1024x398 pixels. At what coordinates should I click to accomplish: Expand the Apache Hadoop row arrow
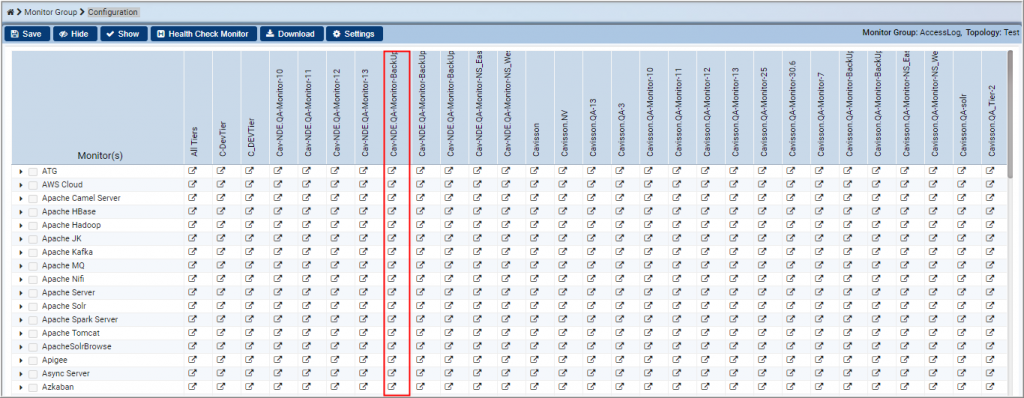point(21,225)
